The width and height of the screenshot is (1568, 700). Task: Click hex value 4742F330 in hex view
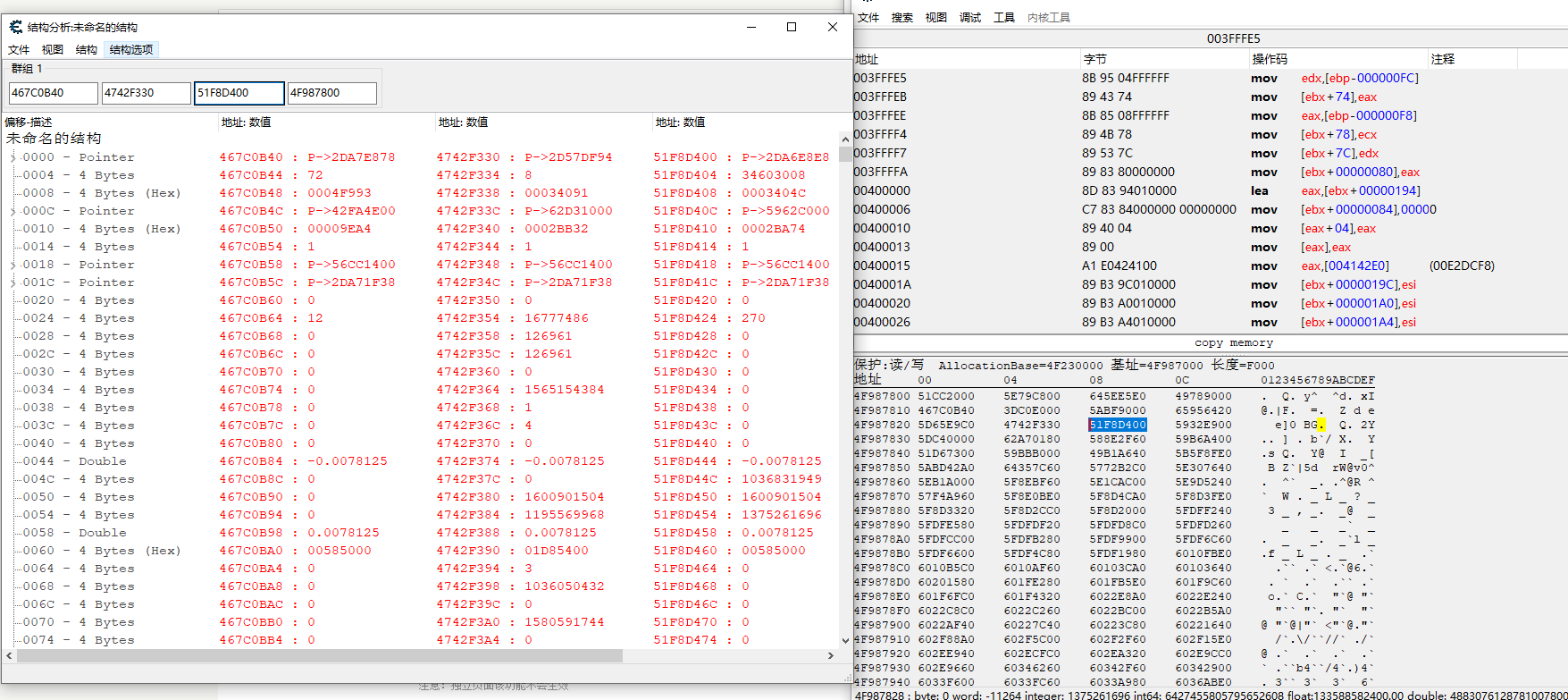coord(1032,426)
